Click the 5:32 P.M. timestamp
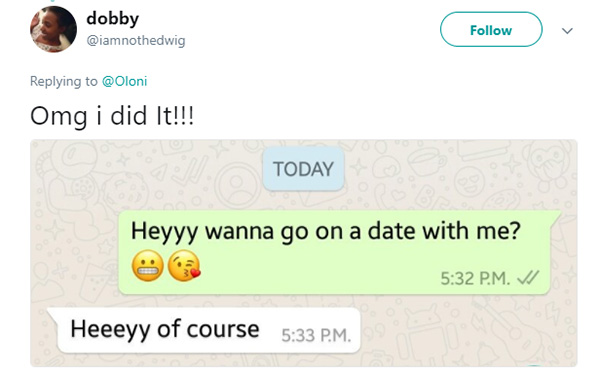Viewport: 600px width, 373px height. [475, 279]
